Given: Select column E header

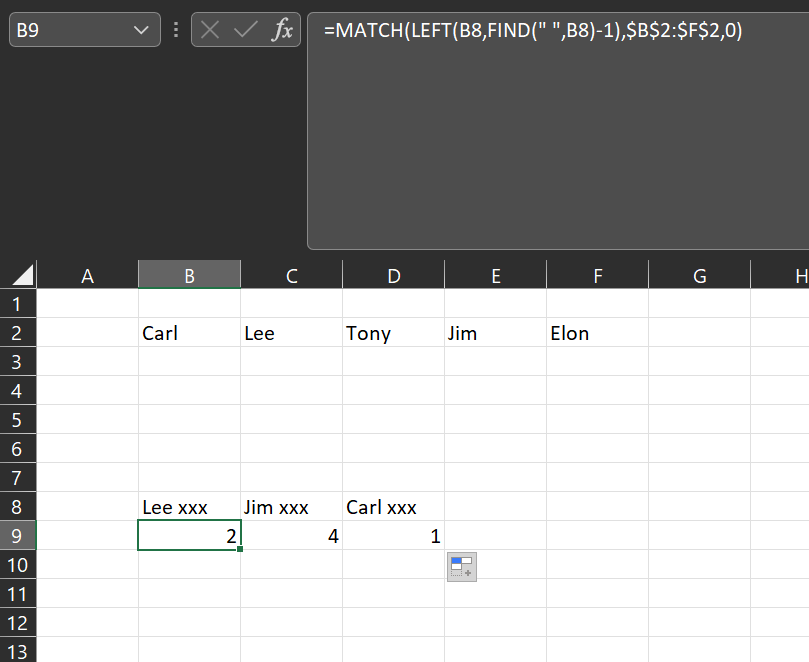Looking at the screenshot, I should coord(495,276).
